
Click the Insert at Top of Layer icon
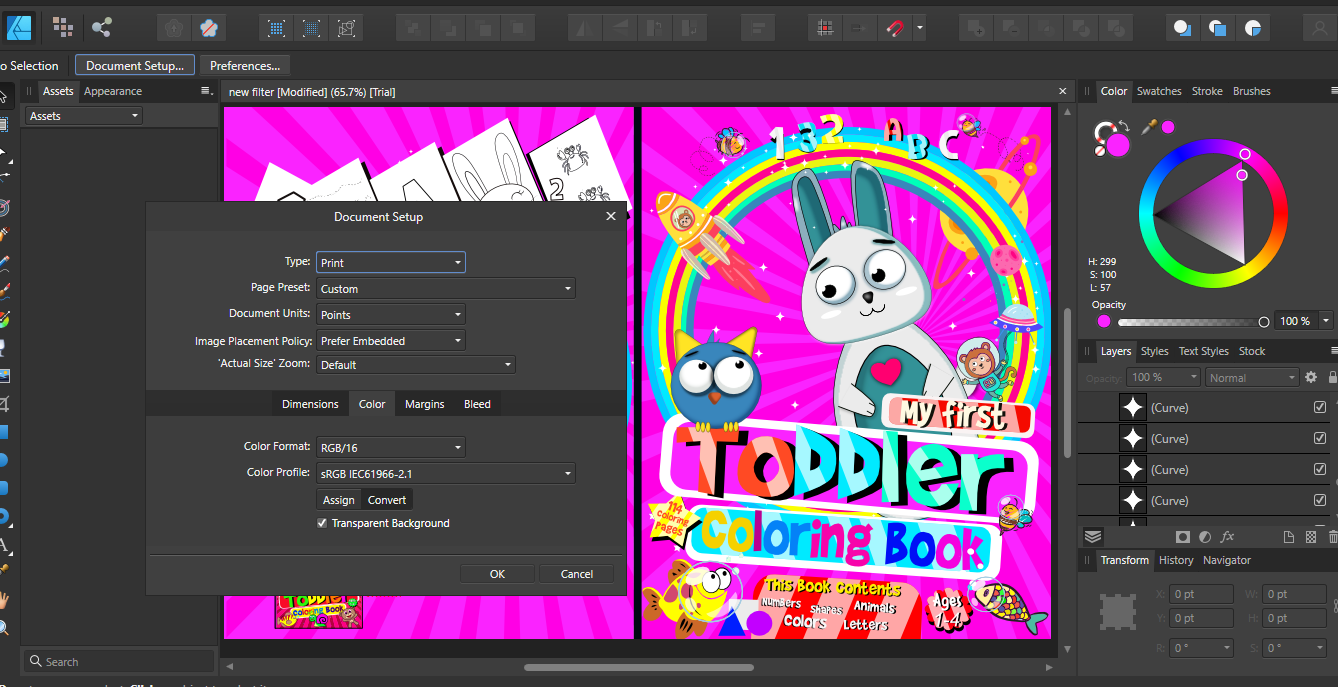[x=1217, y=28]
